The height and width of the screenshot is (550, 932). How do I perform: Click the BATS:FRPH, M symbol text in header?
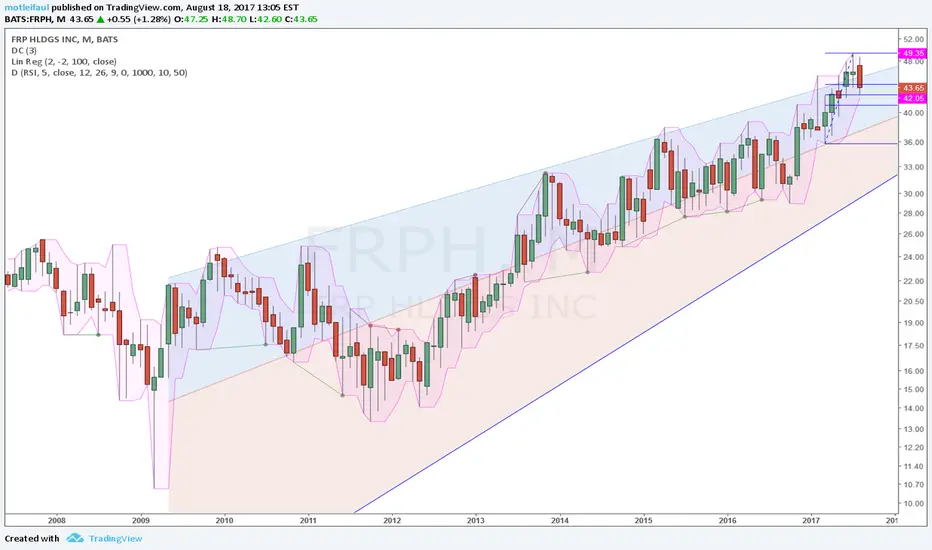point(35,19)
